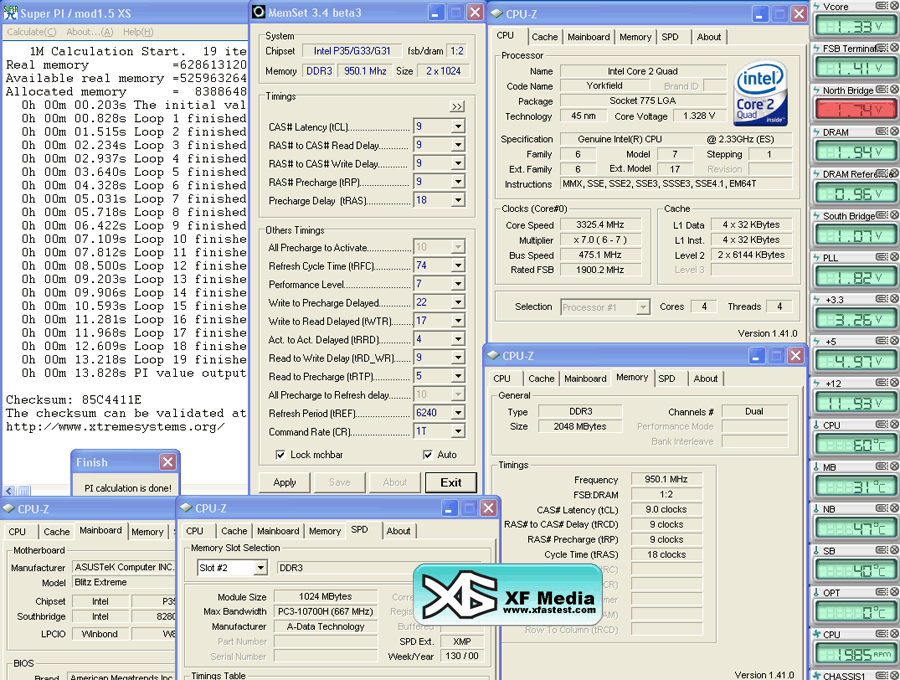Open the MB temperature settings icon
The width and height of the screenshot is (900, 680).
click(882, 467)
